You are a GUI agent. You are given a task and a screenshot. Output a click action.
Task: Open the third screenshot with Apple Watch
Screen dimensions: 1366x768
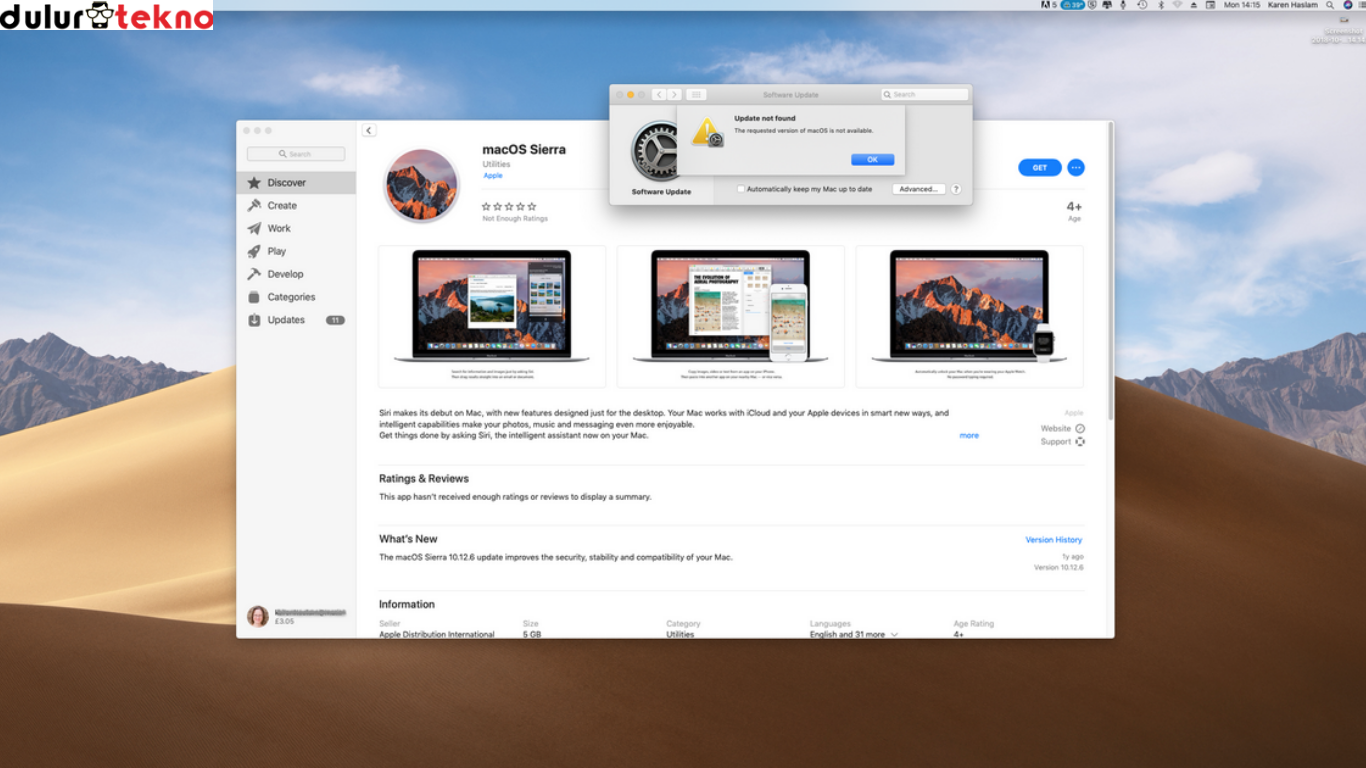970,316
